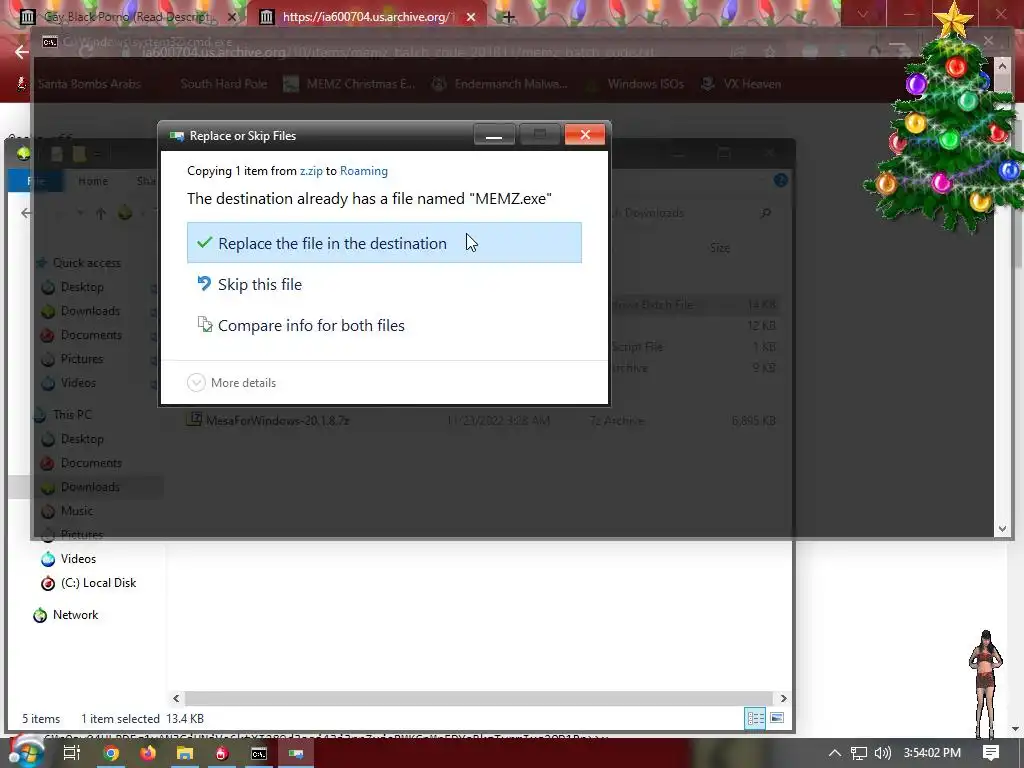Open the z.zip source link

coord(311,171)
